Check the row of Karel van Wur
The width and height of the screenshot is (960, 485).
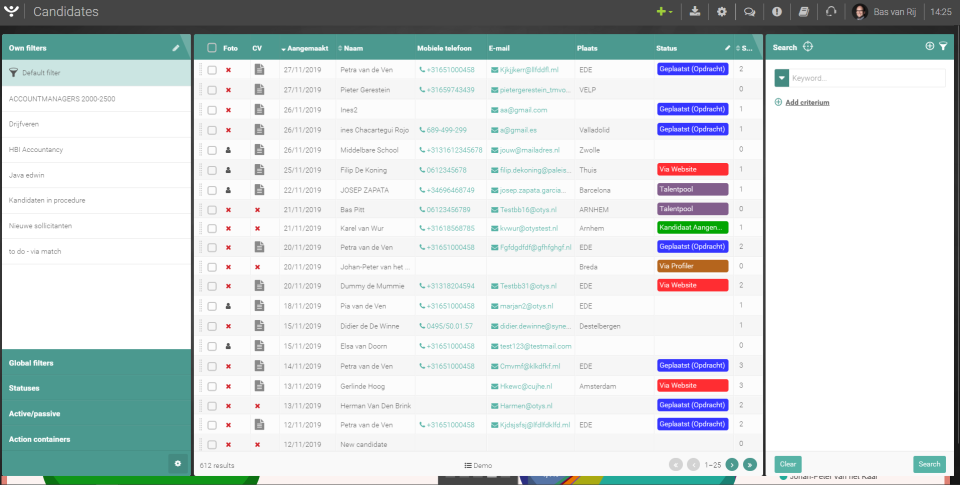212,228
